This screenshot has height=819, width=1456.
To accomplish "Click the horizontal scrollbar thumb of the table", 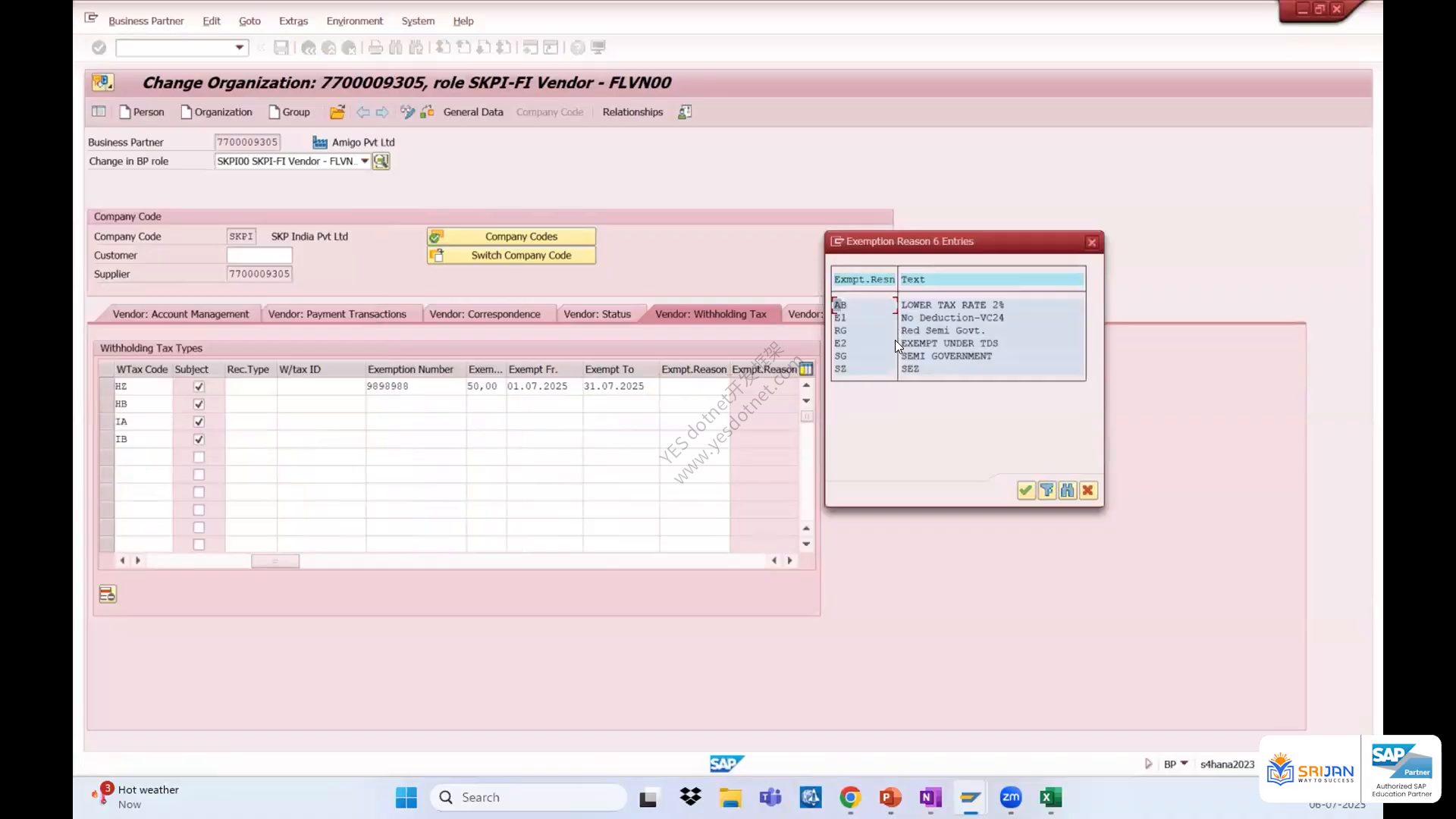I will click(275, 561).
